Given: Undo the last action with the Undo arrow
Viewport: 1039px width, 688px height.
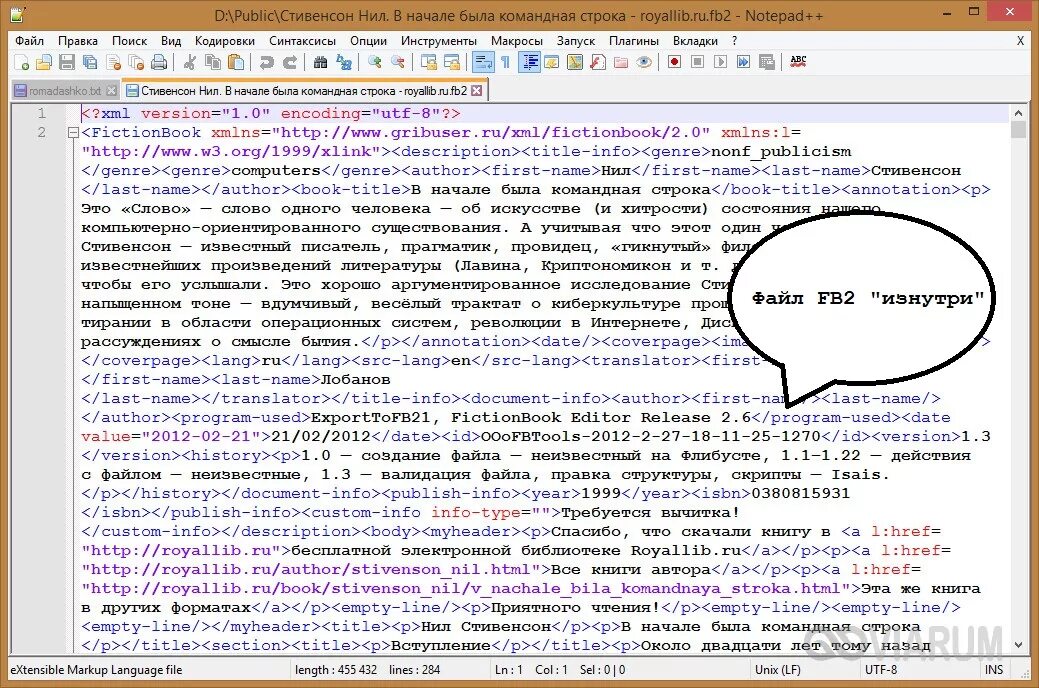Looking at the screenshot, I should 266,62.
